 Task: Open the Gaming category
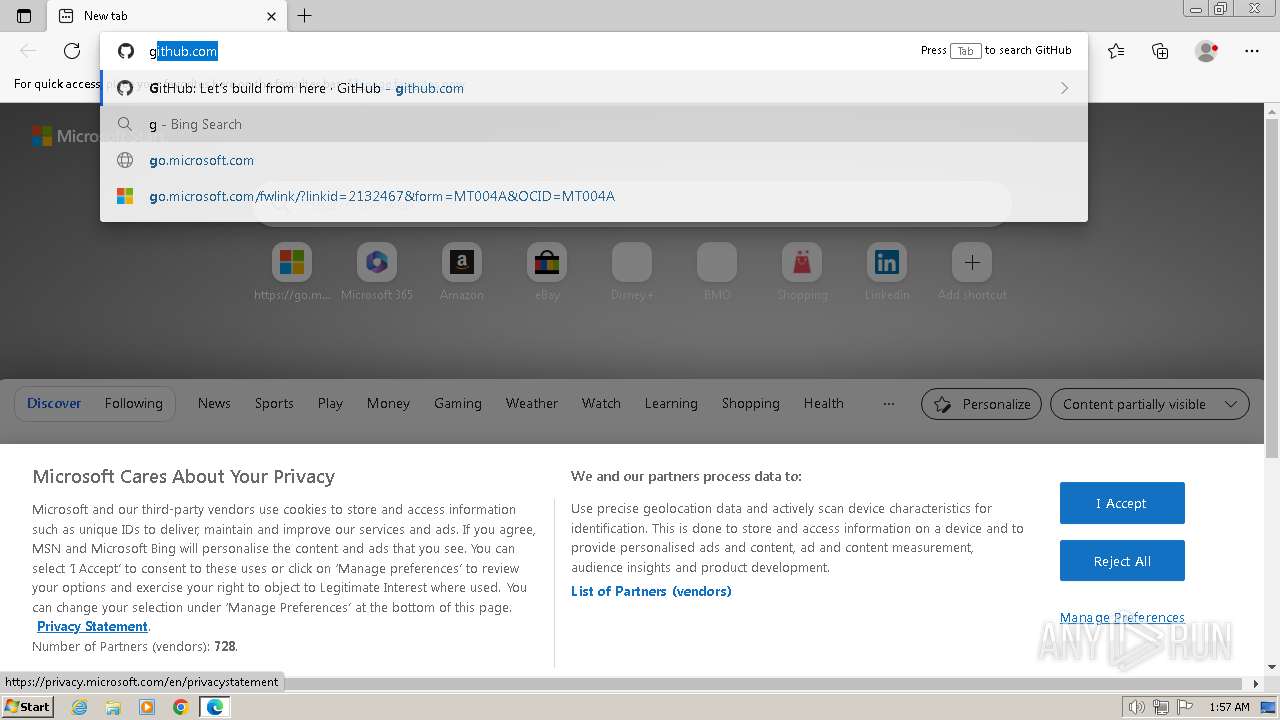458,403
